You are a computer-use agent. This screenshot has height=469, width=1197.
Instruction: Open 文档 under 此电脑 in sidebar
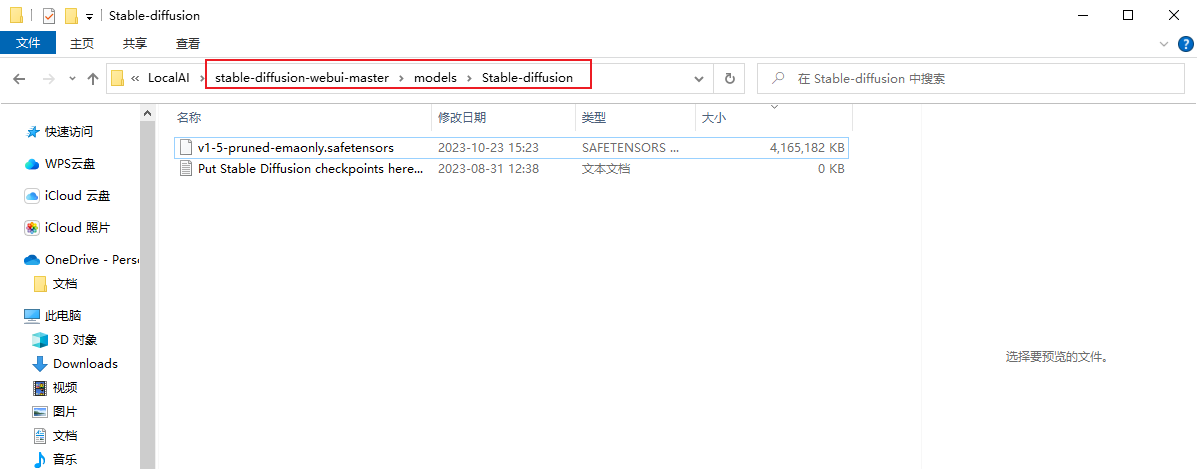tap(65, 436)
